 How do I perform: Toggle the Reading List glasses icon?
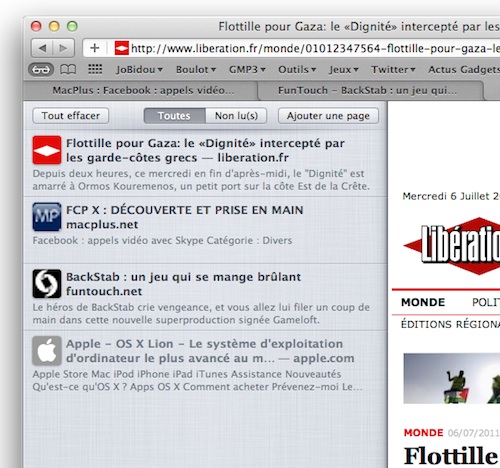click(41, 70)
